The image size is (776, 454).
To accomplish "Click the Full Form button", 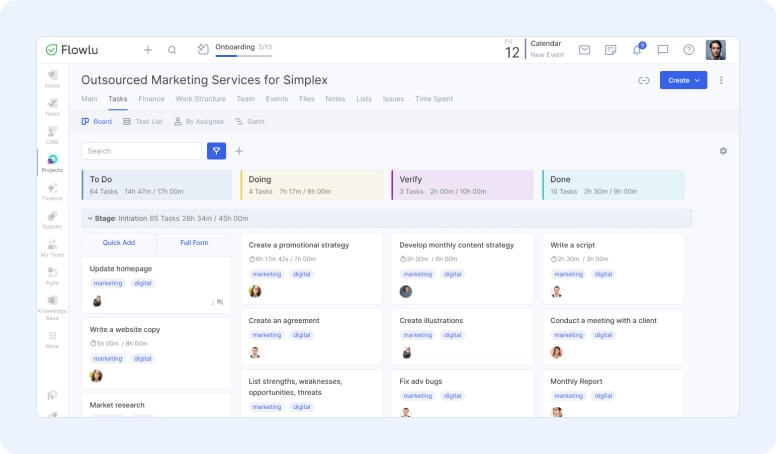I will coord(194,242).
